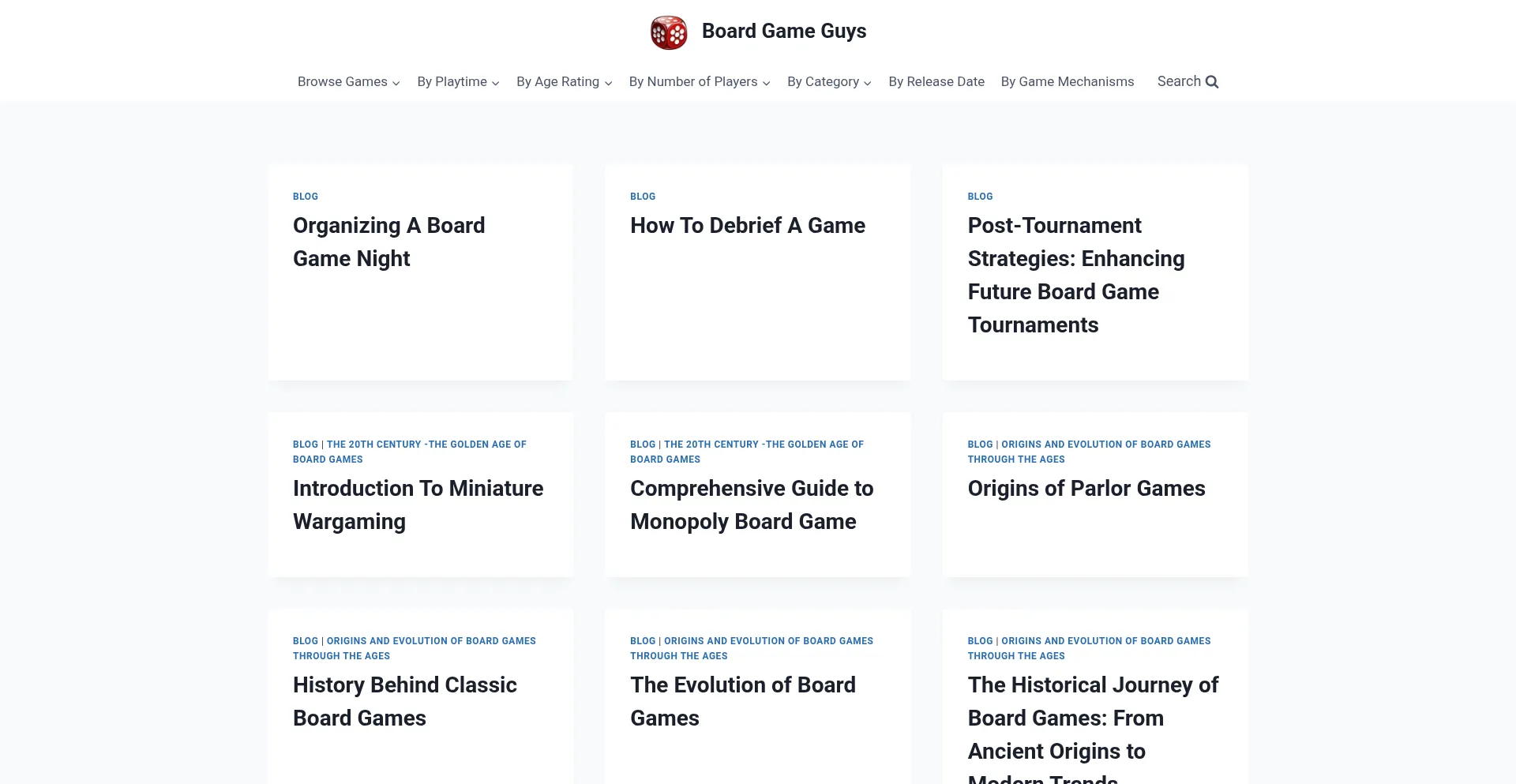The image size is (1516, 784).
Task: Open By Number of Players dropdown
Action: [x=699, y=82]
